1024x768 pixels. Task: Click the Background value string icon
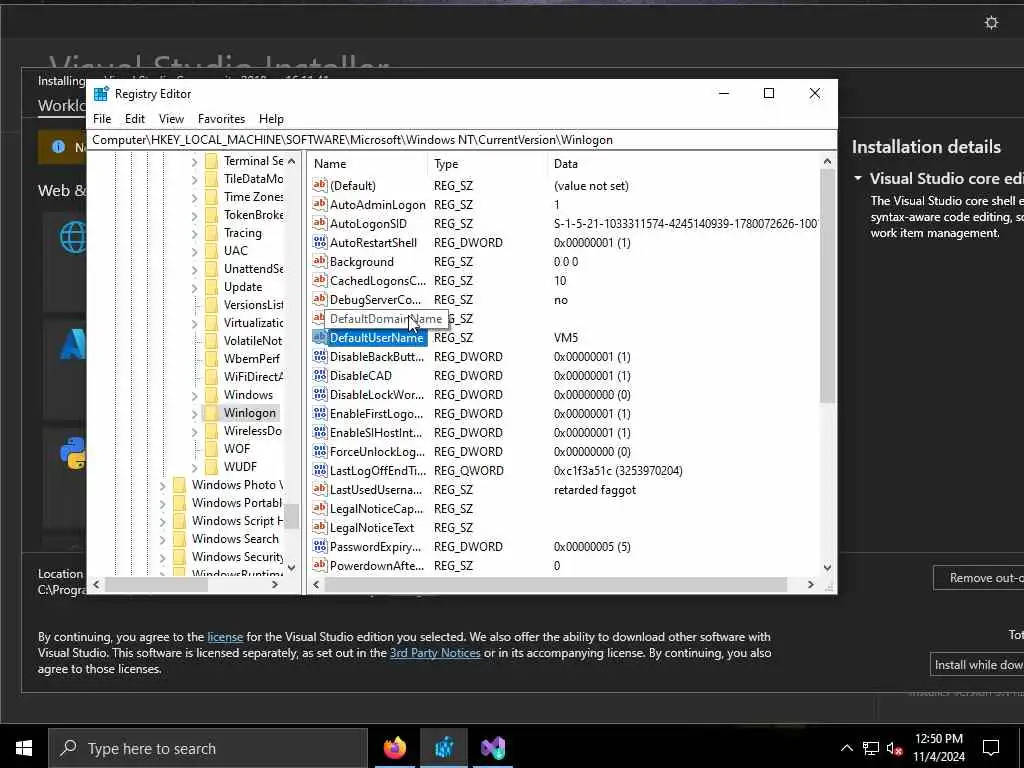pos(319,261)
